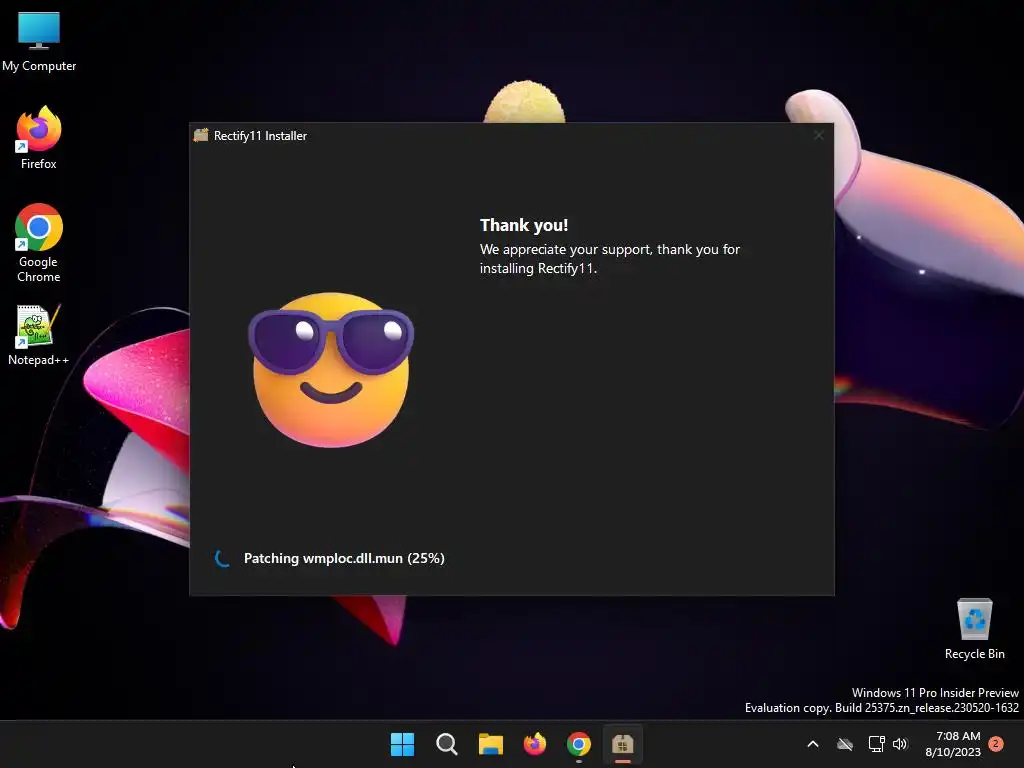Open the network status tray icon
The width and height of the screenshot is (1024, 768).
coord(876,744)
